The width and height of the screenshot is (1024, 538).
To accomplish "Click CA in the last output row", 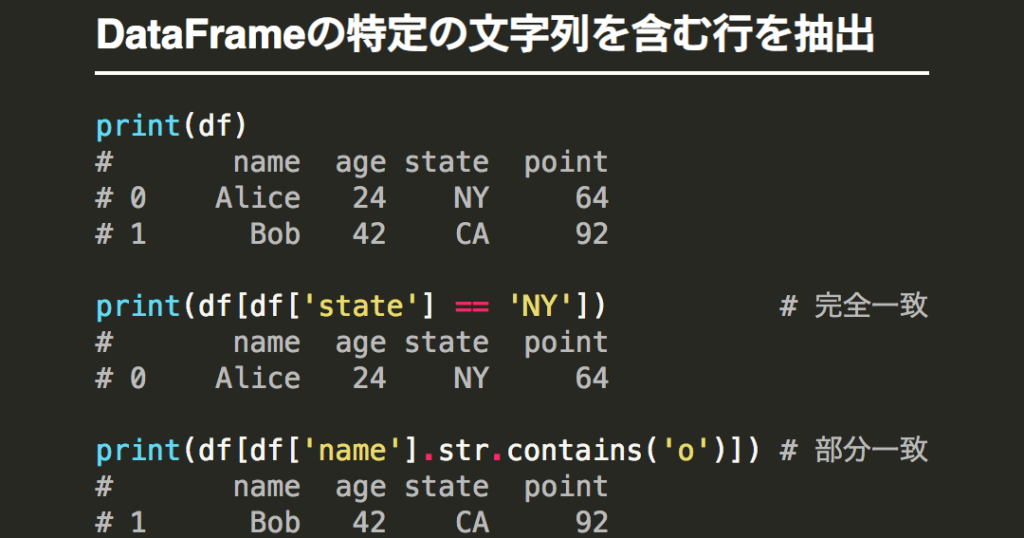I will click(x=471, y=522).
